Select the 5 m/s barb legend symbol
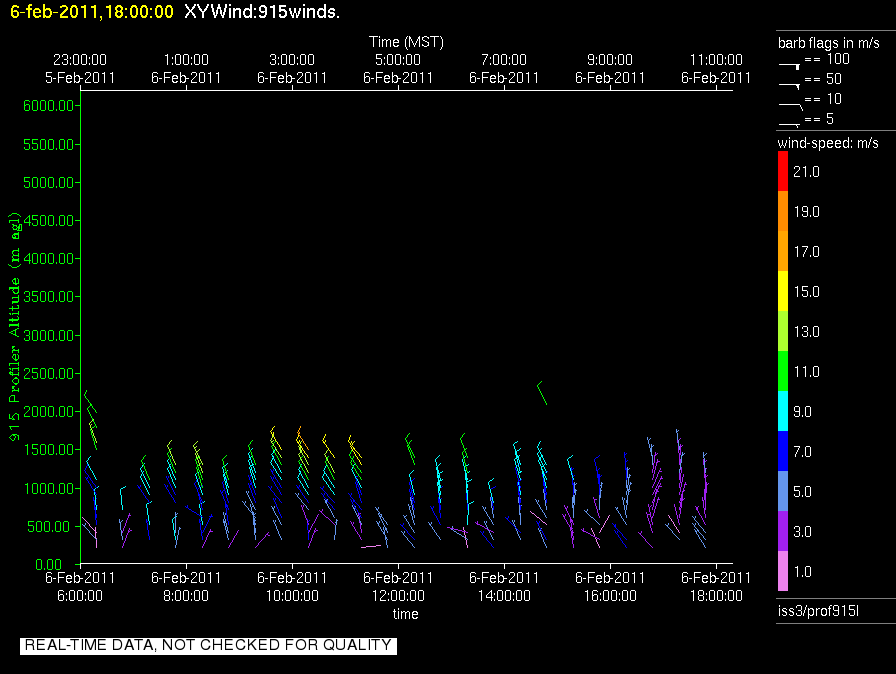 (x=790, y=123)
